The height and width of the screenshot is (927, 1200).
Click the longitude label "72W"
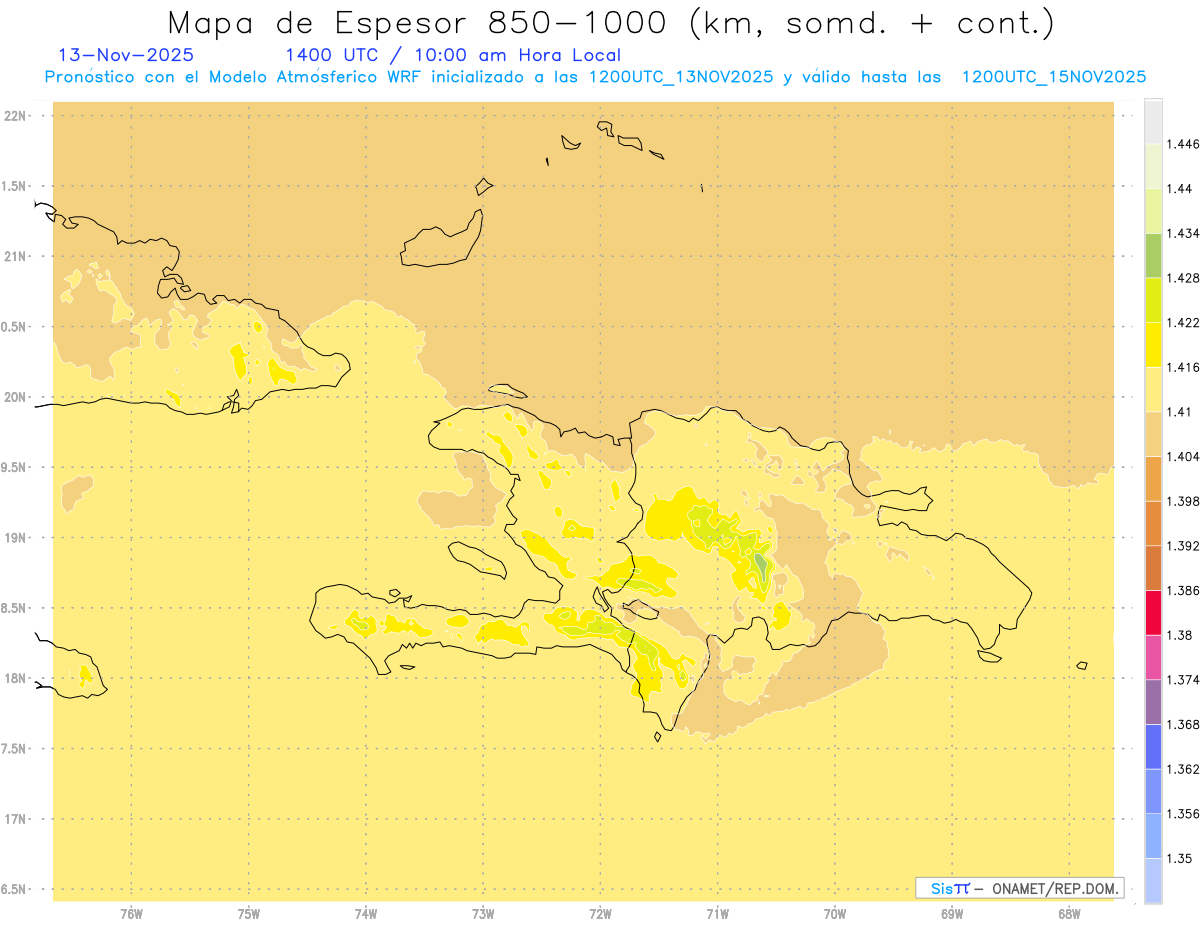click(x=600, y=913)
